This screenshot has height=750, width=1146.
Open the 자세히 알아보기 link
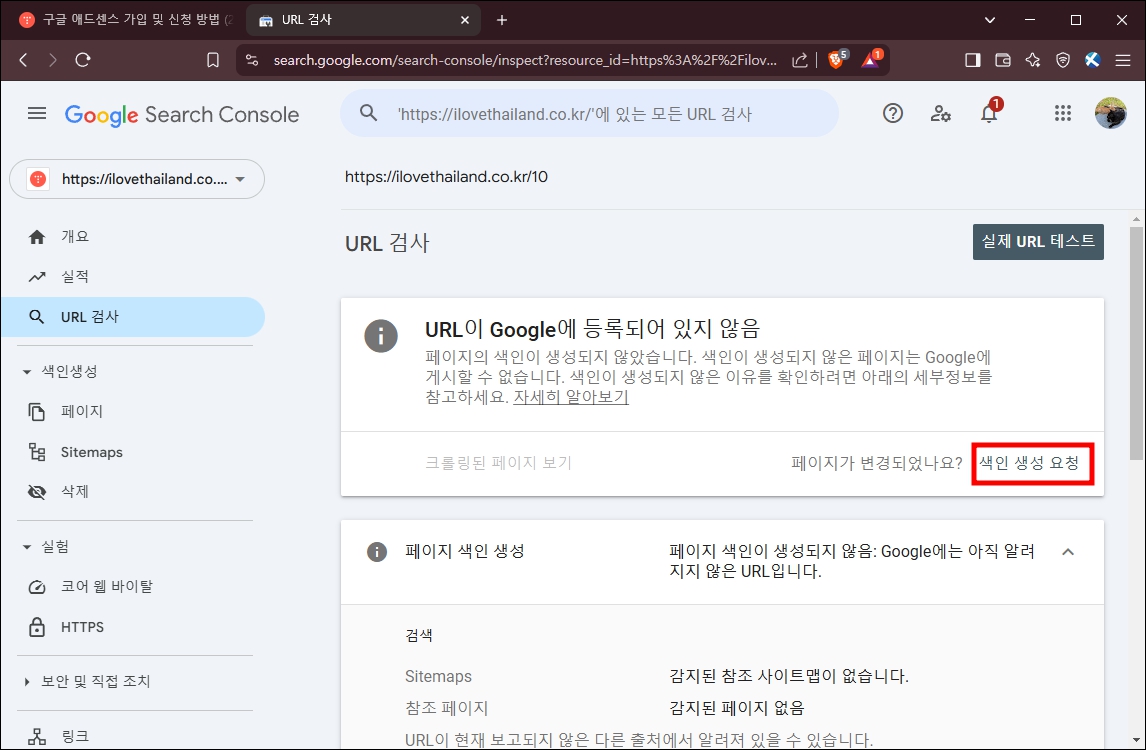571,397
